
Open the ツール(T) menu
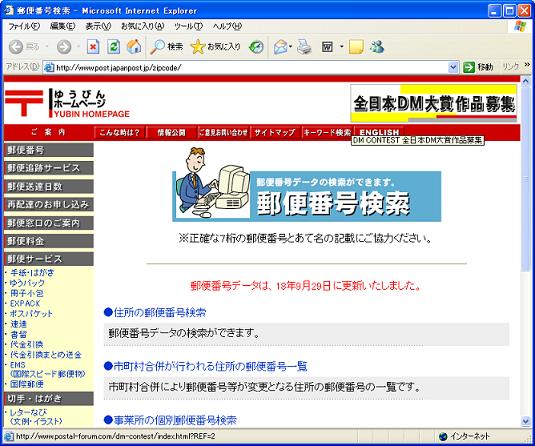(x=188, y=26)
